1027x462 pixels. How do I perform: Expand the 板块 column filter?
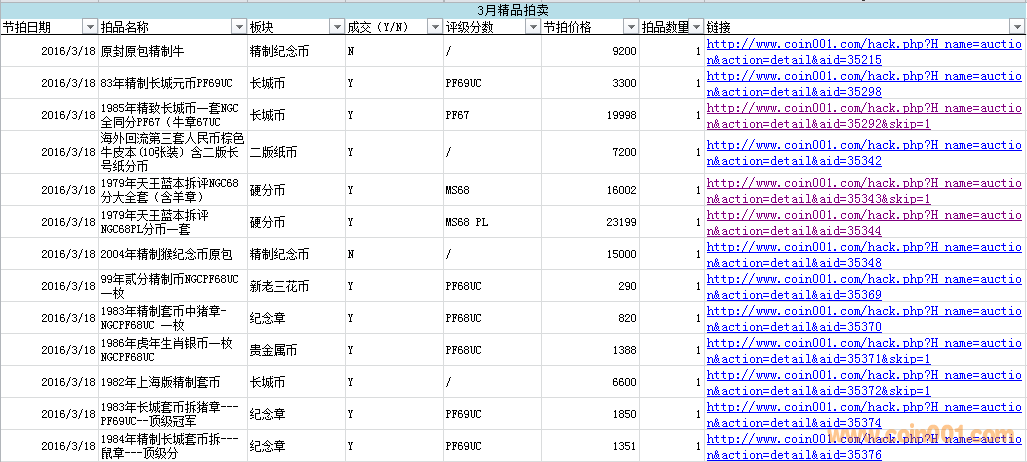tap(336, 27)
